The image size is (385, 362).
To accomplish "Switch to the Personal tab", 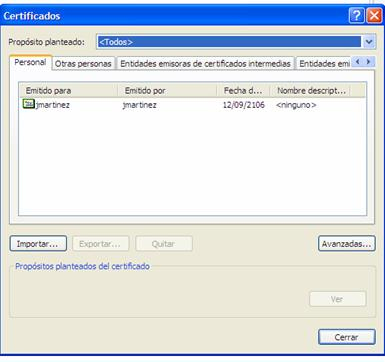I will pyautogui.click(x=30, y=62).
